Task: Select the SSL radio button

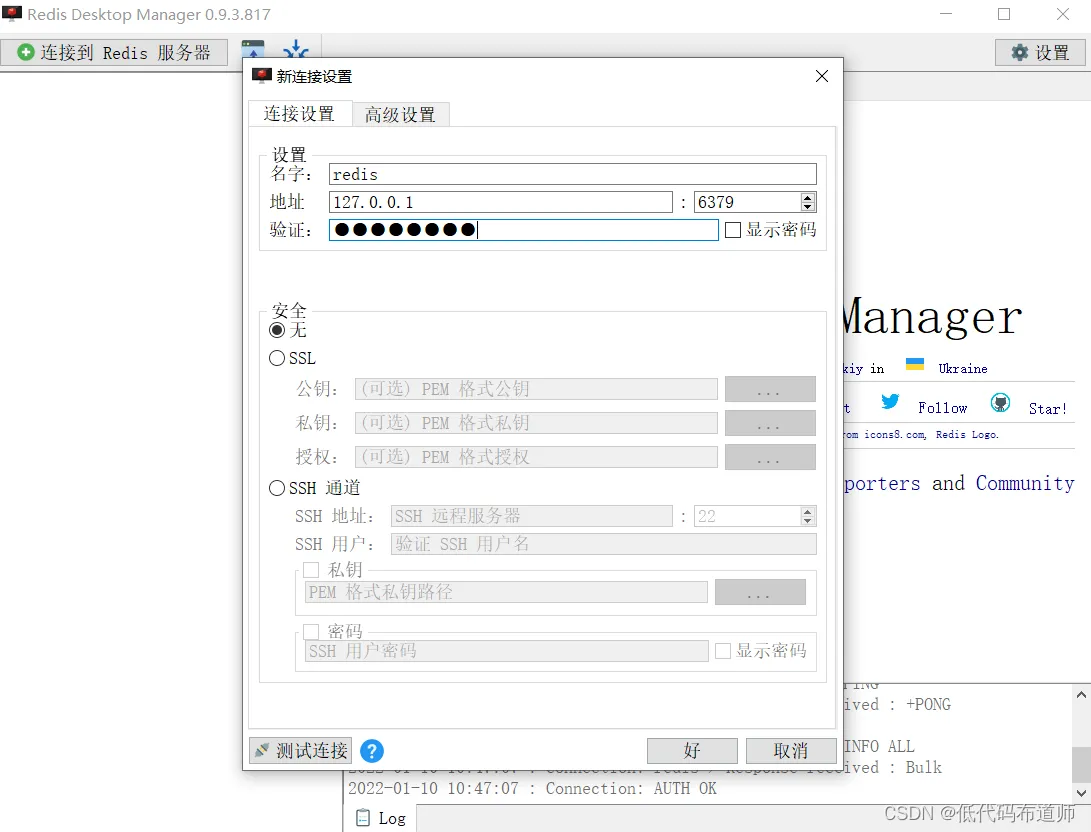Action: pyautogui.click(x=277, y=358)
